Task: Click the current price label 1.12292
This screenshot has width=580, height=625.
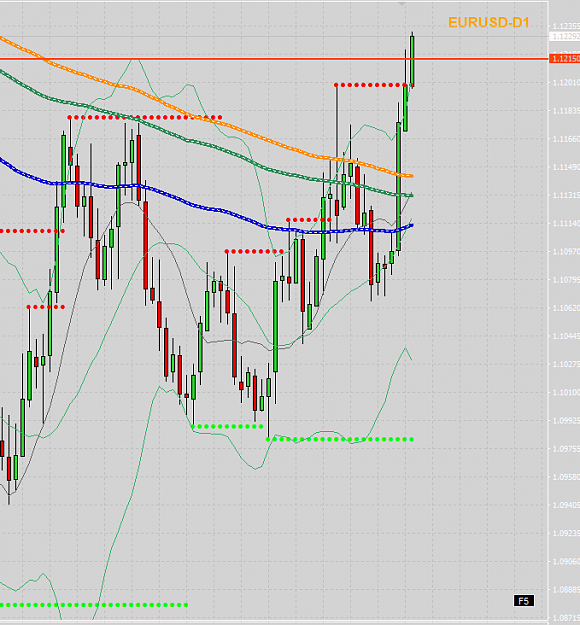Action: coord(564,37)
